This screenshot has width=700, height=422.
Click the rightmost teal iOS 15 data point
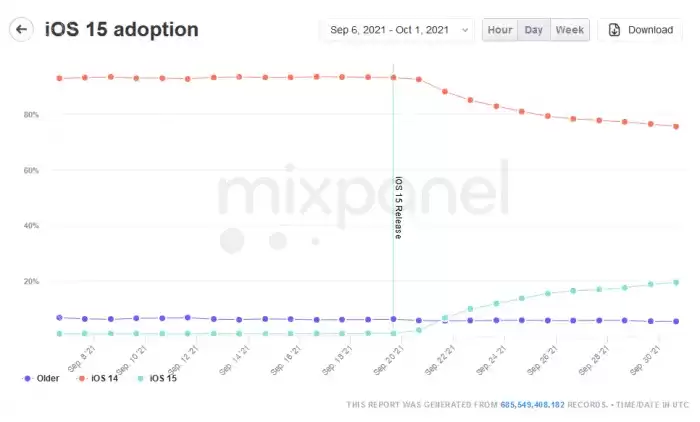coord(676,282)
